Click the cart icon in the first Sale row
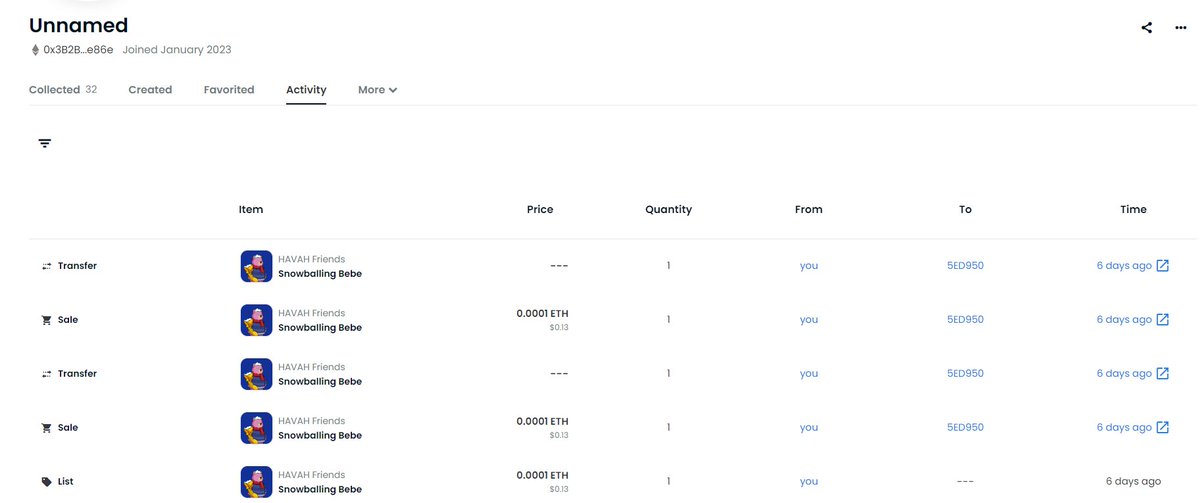The image size is (1200, 503). tap(46, 320)
